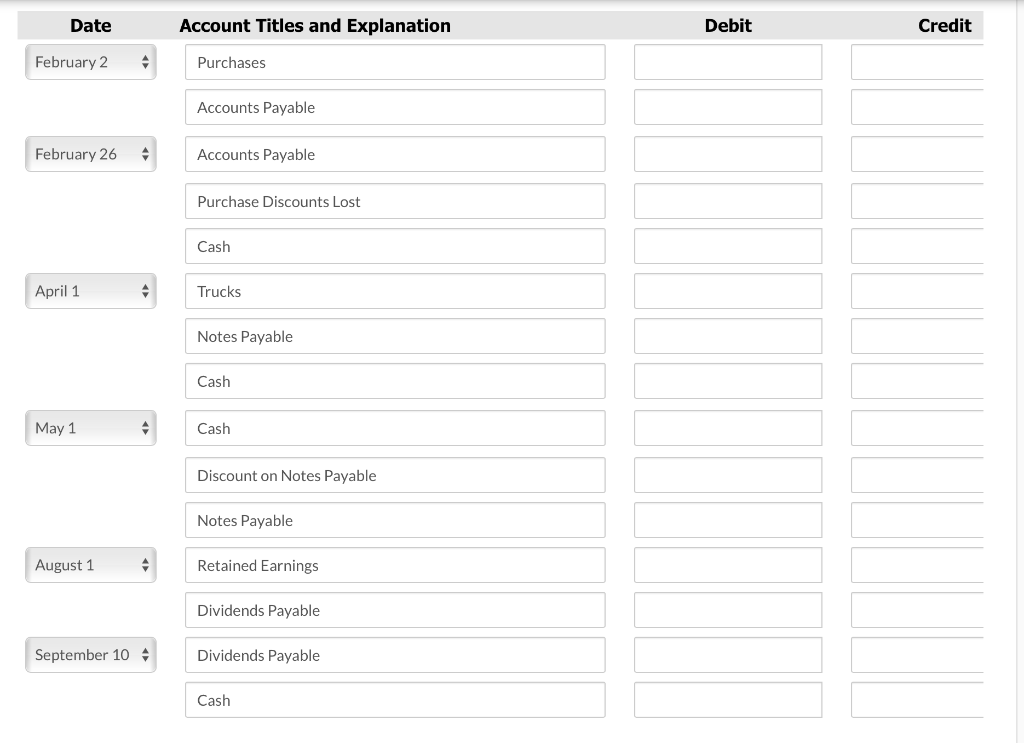Open the April 1 date dropdown
Screen dimensions: 1024x743
90,291
